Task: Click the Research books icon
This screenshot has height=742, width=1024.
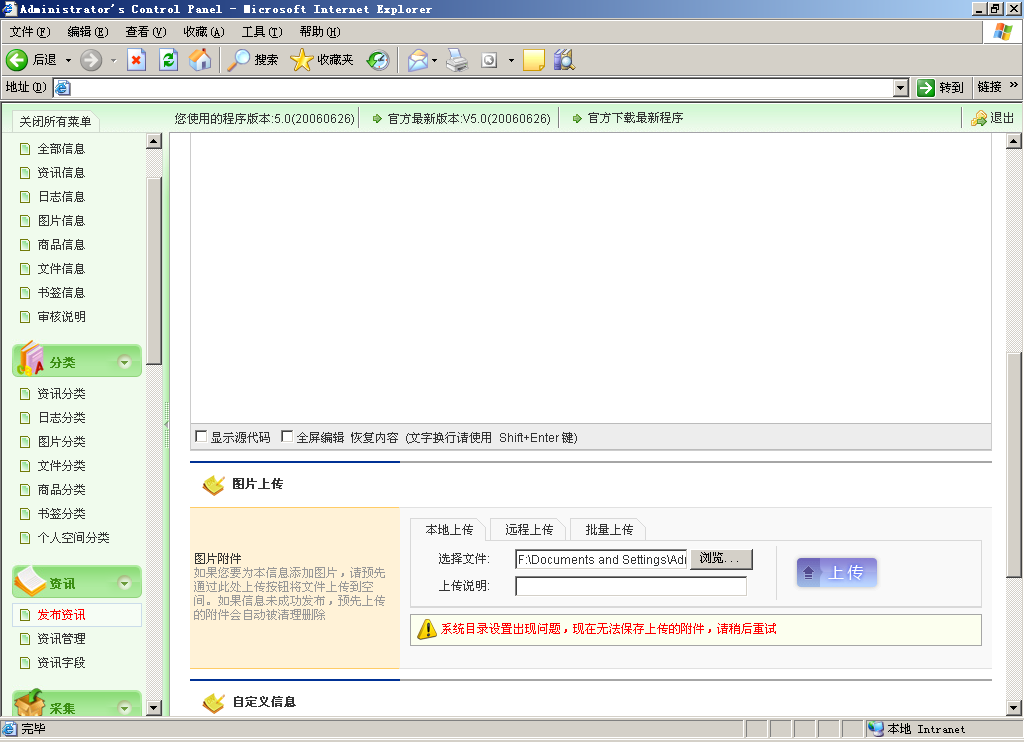Action: point(564,60)
